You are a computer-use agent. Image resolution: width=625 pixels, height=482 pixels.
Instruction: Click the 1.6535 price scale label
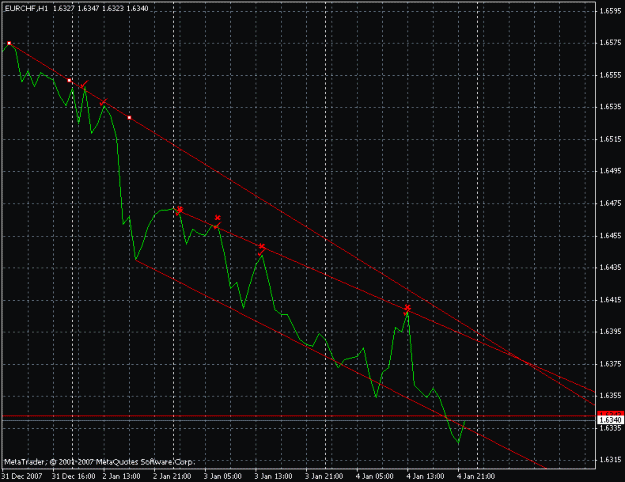click(x=610, y=107)
